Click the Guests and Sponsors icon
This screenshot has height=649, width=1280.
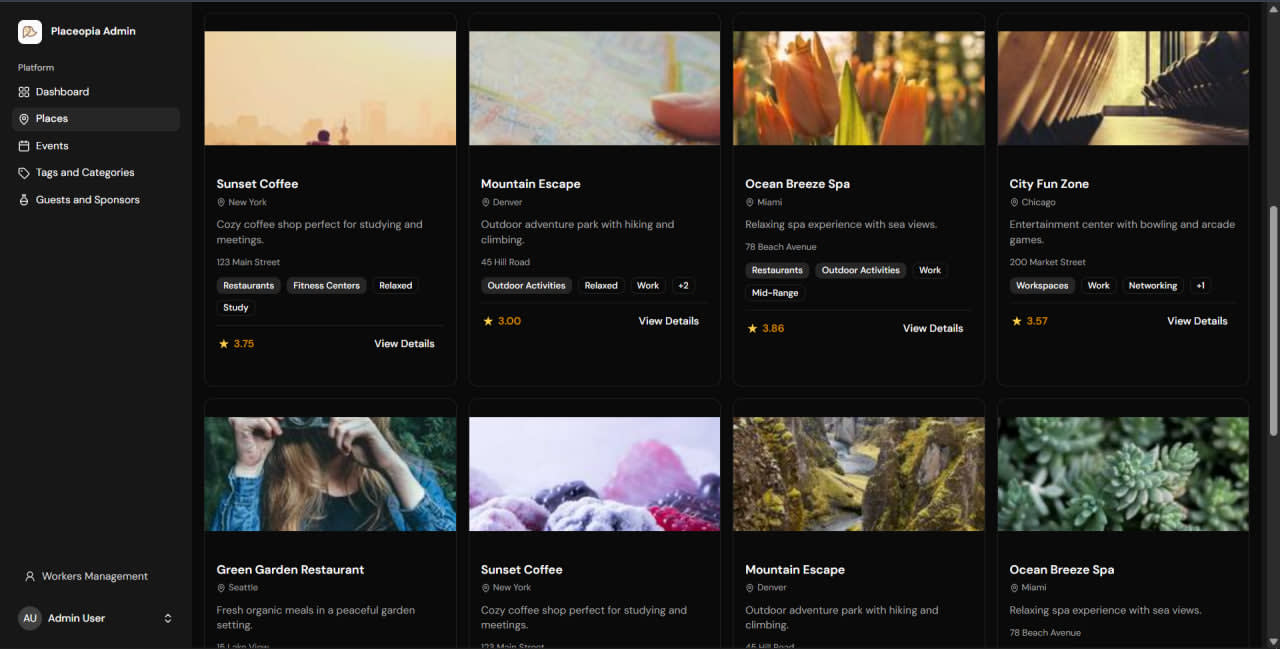tap(24, 200)
